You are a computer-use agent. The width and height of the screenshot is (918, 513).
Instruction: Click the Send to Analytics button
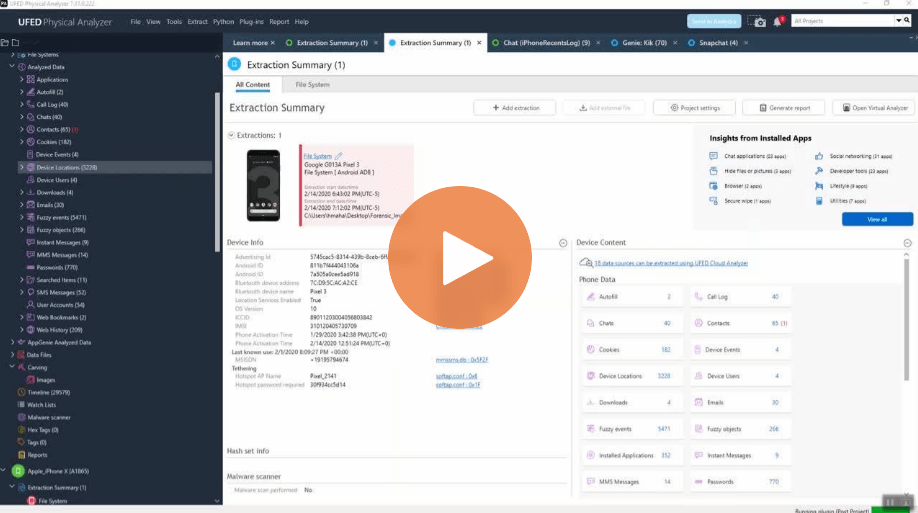714,21
